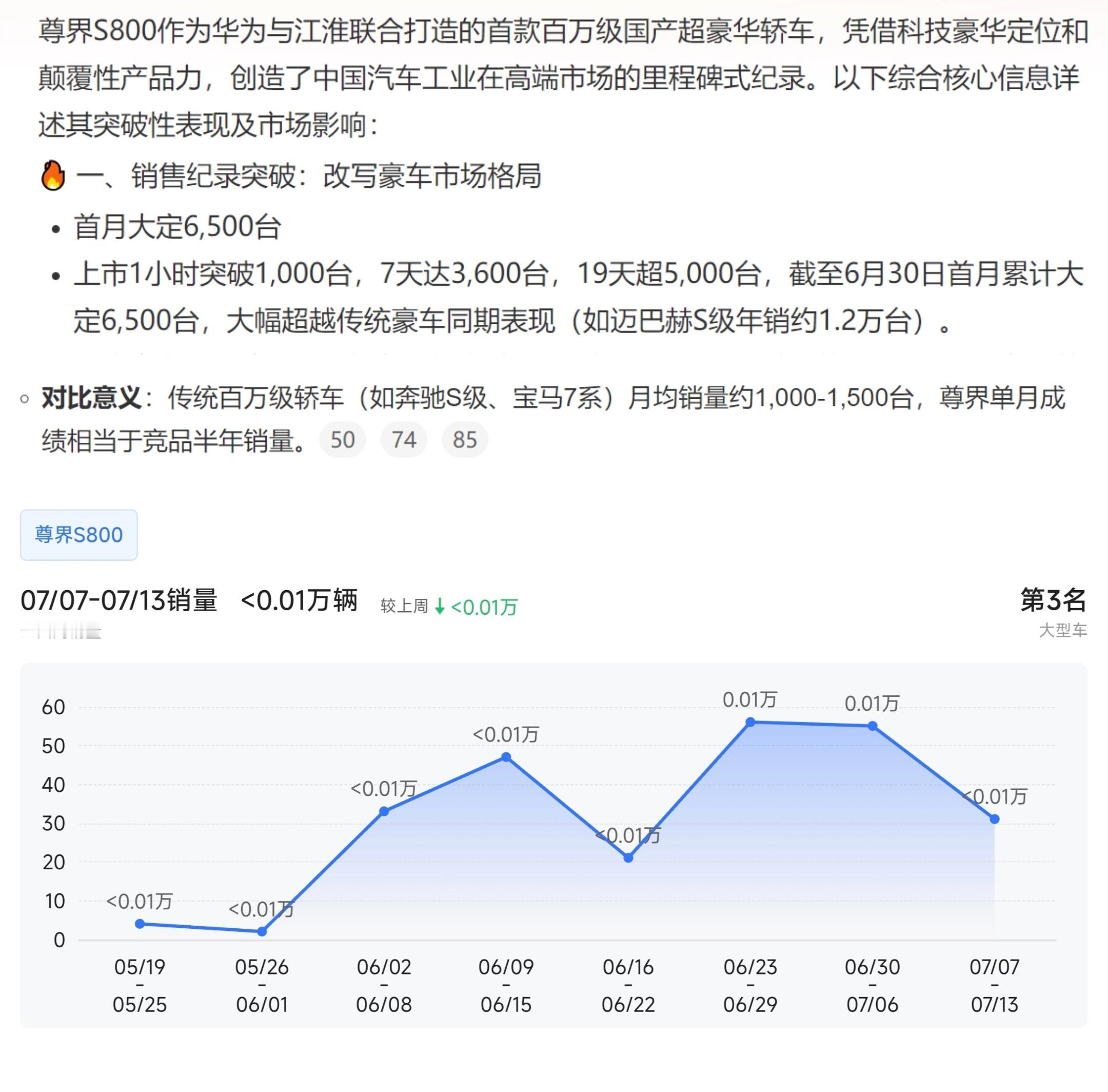Click the 第3名 ranking text

1054,600
